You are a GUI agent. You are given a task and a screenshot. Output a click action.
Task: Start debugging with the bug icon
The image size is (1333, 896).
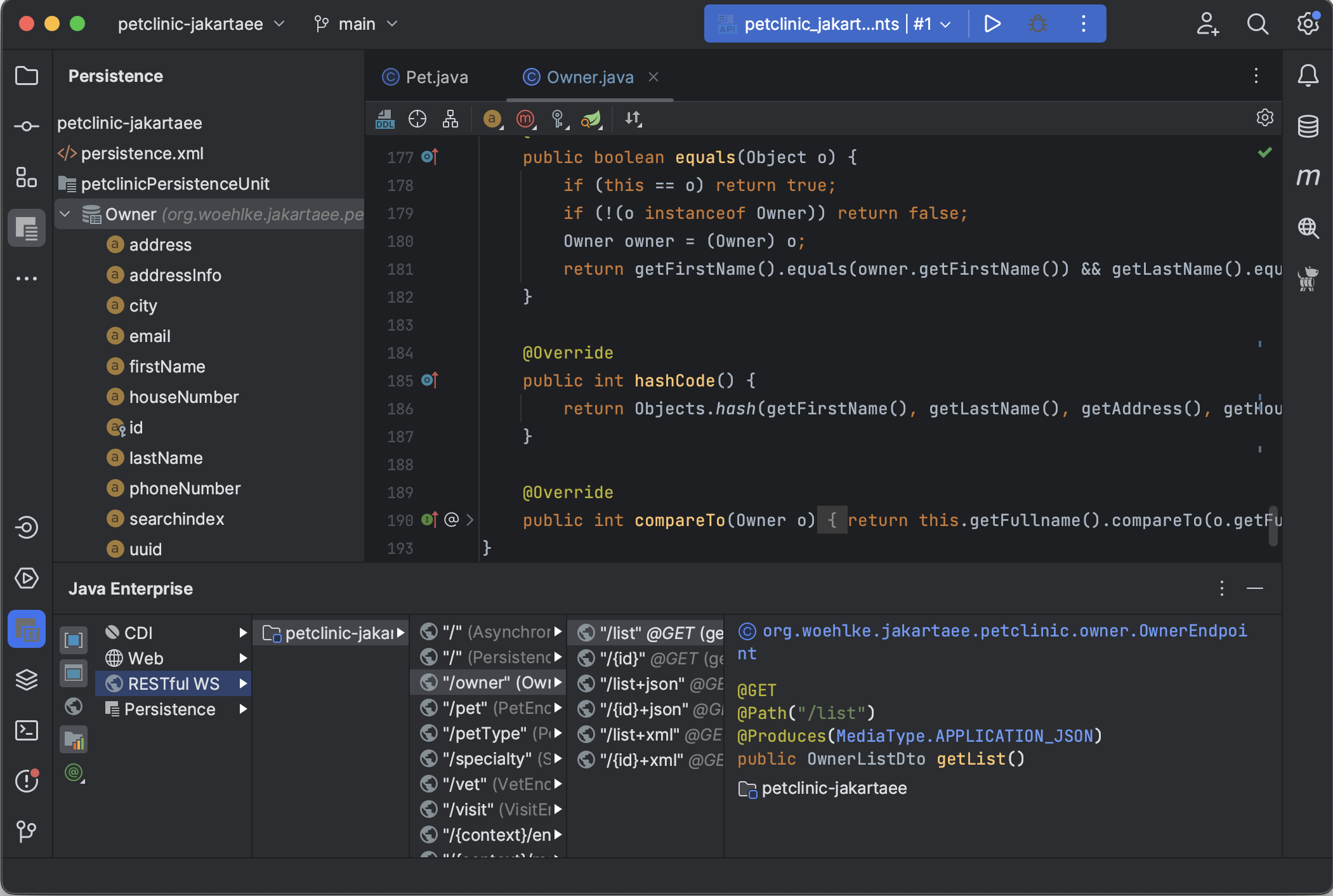tap(1037, 23)
